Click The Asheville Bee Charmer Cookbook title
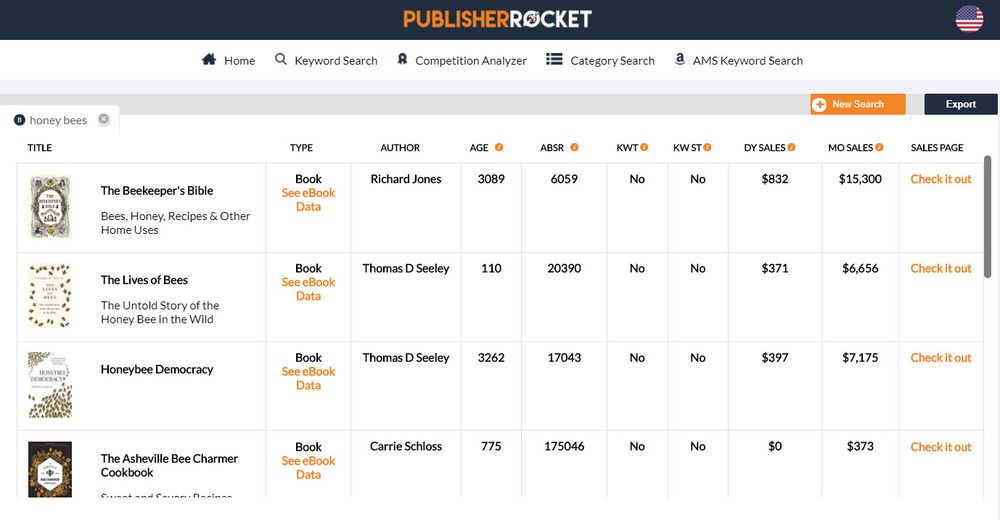 (169, 466)
